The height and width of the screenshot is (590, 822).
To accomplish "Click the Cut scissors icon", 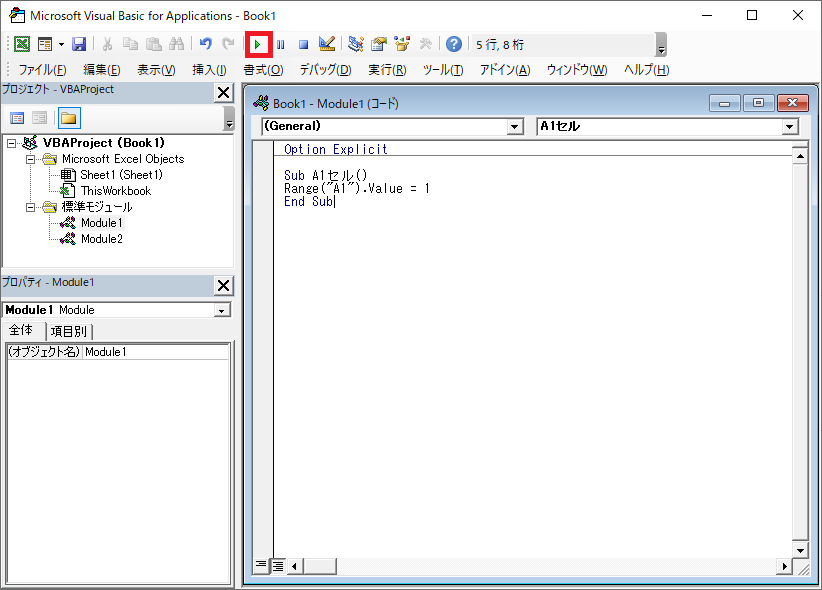I will pos(107,44).
